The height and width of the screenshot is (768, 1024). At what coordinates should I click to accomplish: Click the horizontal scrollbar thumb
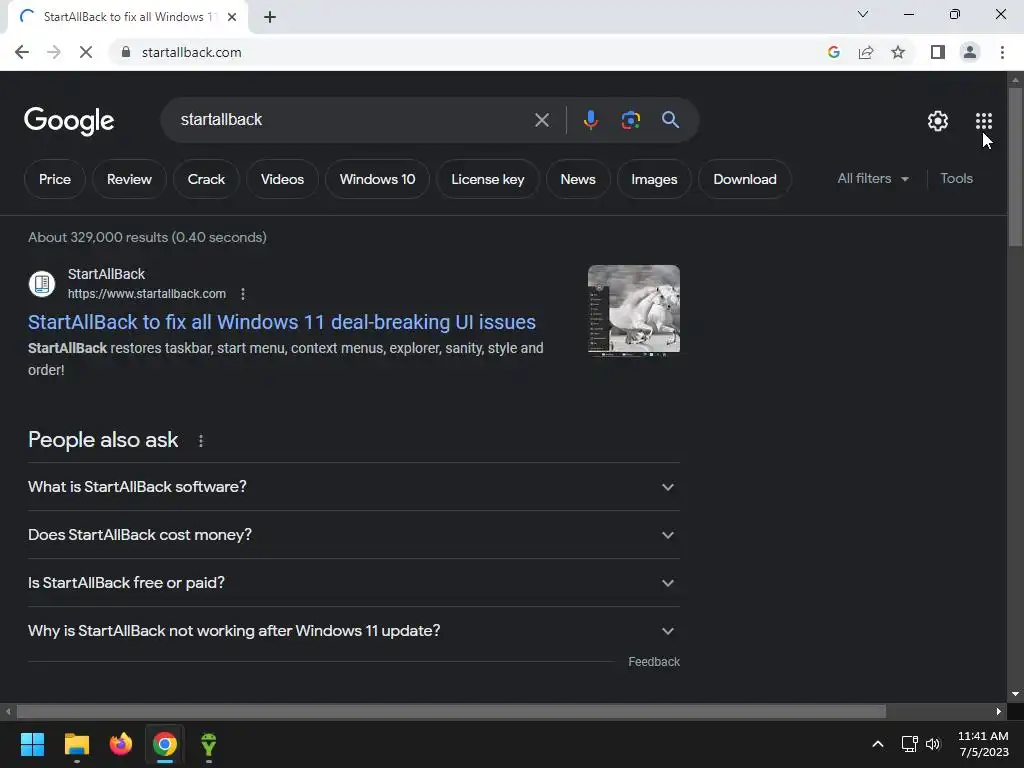pos(451,711)
